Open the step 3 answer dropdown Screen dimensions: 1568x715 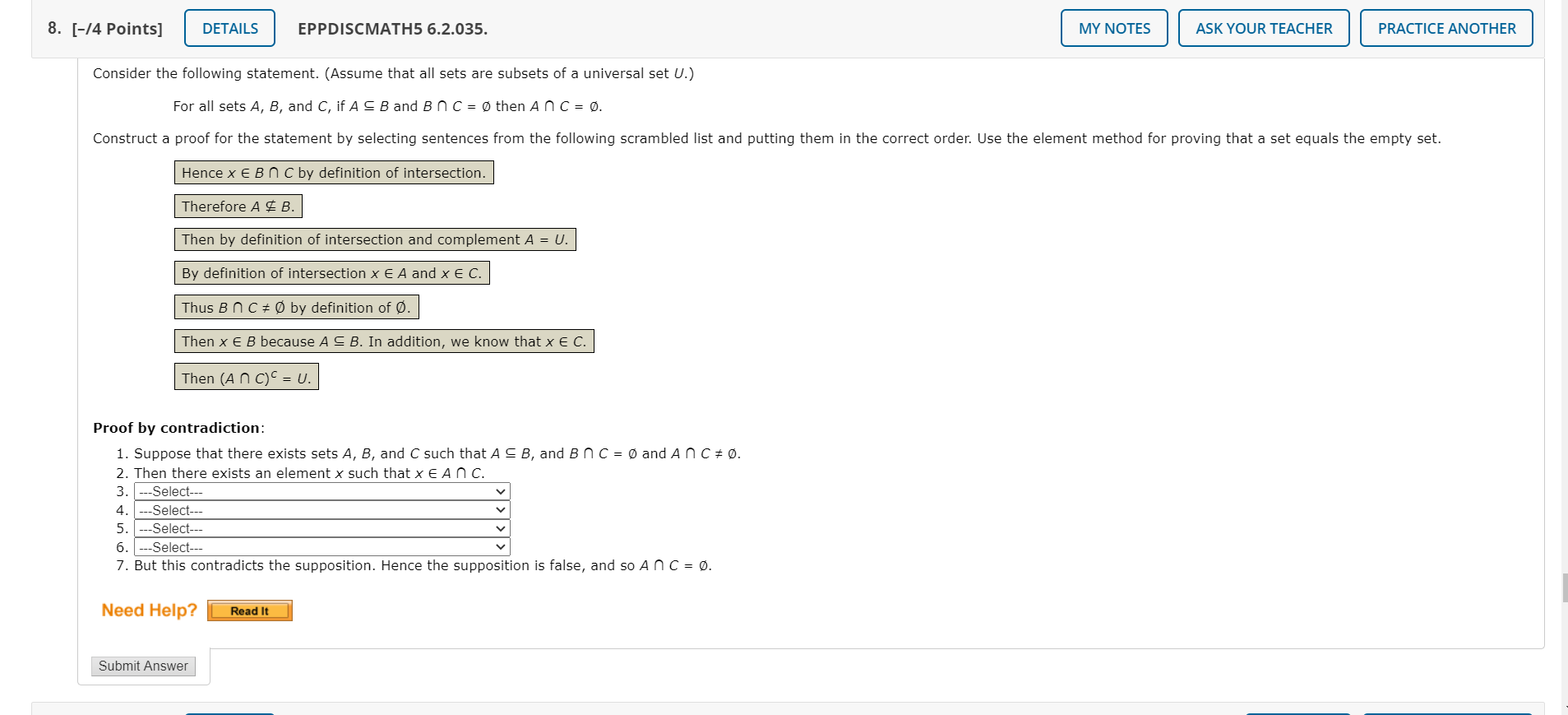point(321,491)
